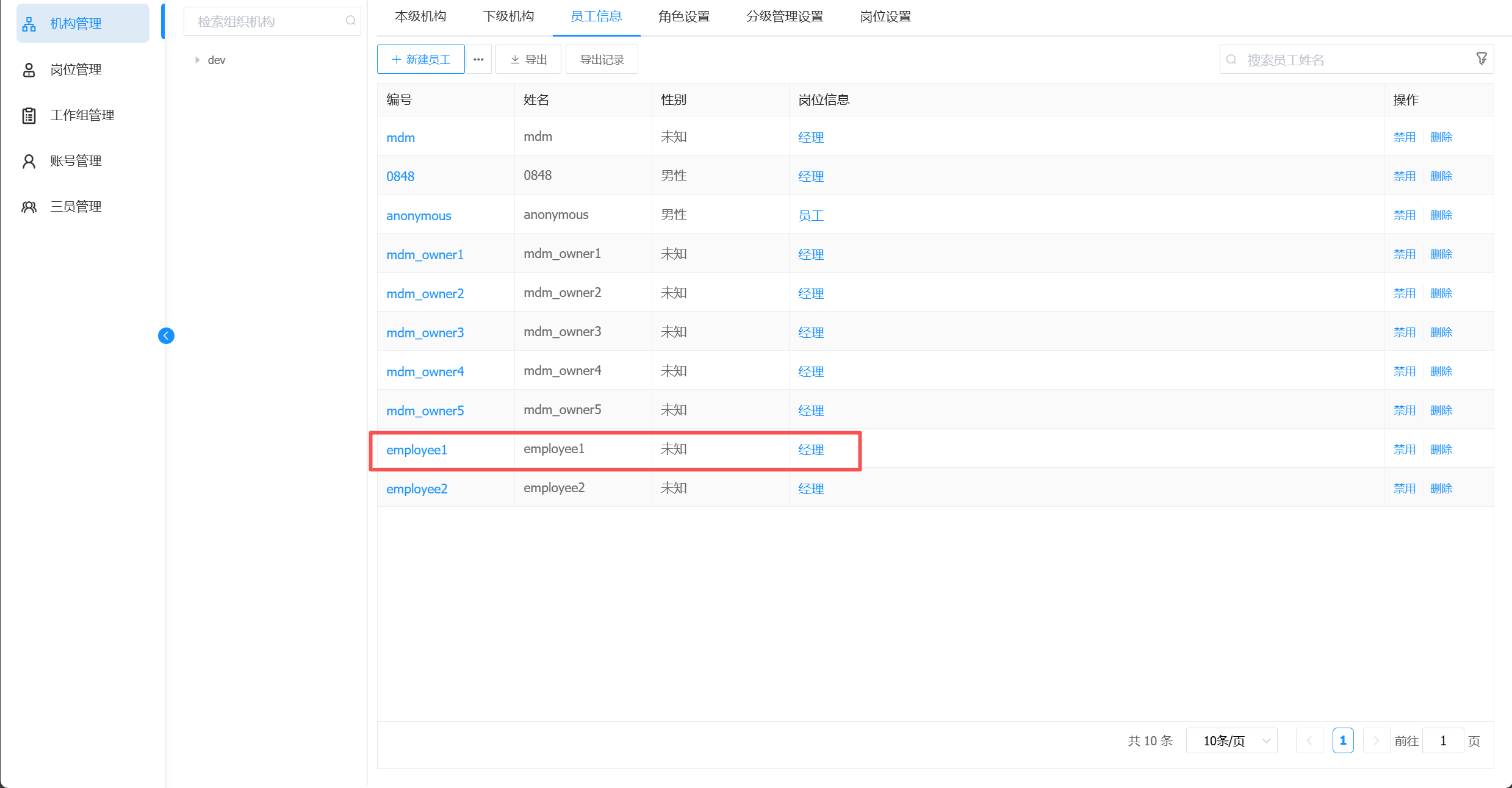Select the 工作组管理 clipboard icon
Viewport: 1512px width, 788px height.
pos(29,115)
